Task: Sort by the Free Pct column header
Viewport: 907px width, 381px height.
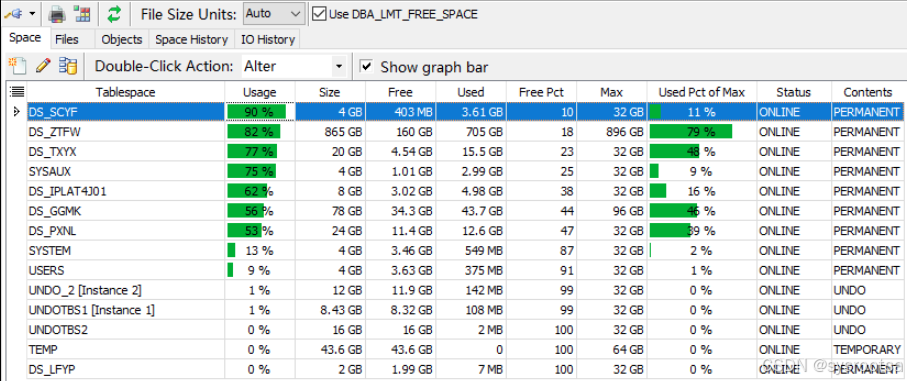Action: coord(541,92)
